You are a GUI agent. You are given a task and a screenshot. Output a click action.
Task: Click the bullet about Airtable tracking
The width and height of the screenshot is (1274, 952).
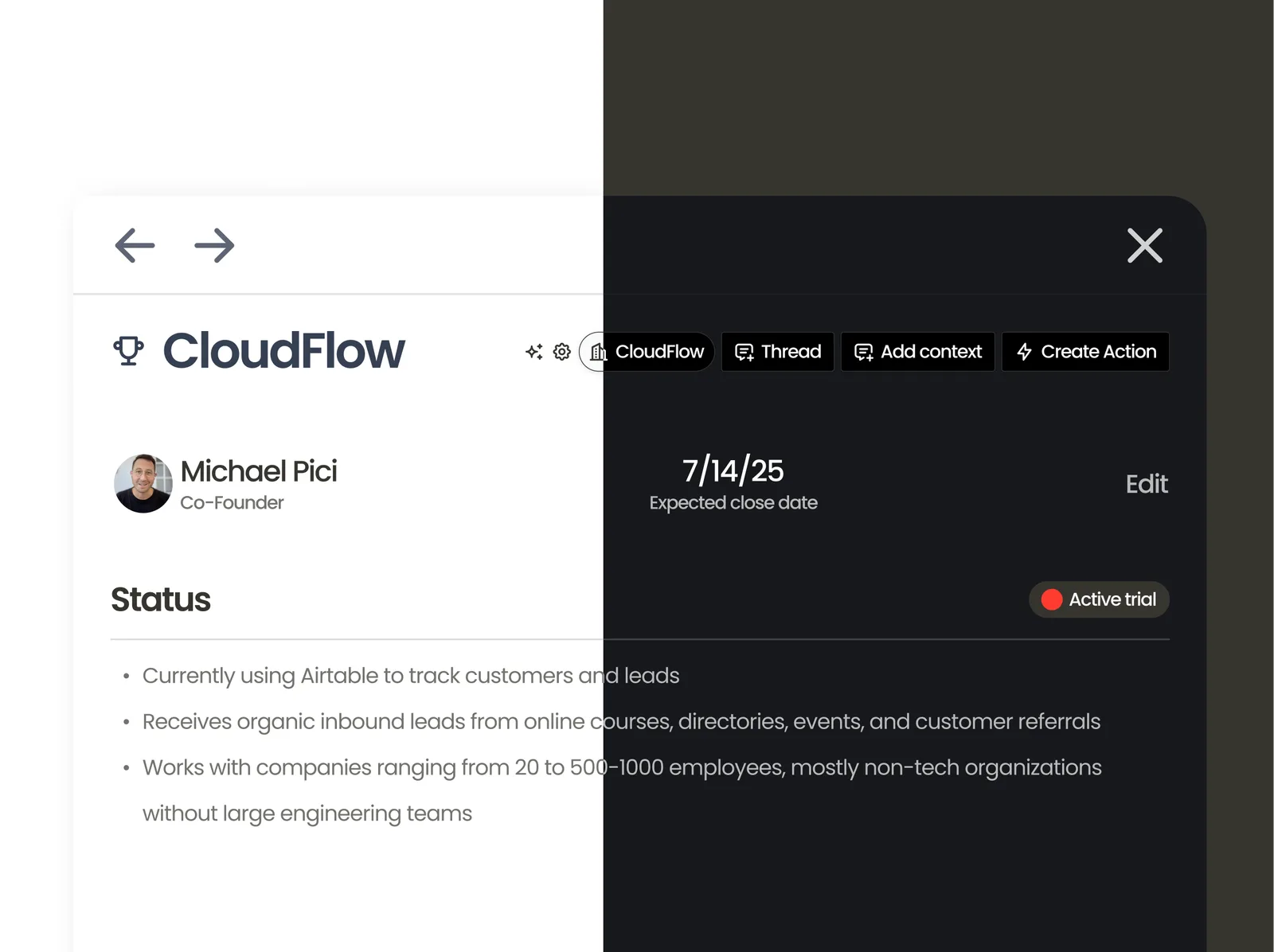pos(411,676)
